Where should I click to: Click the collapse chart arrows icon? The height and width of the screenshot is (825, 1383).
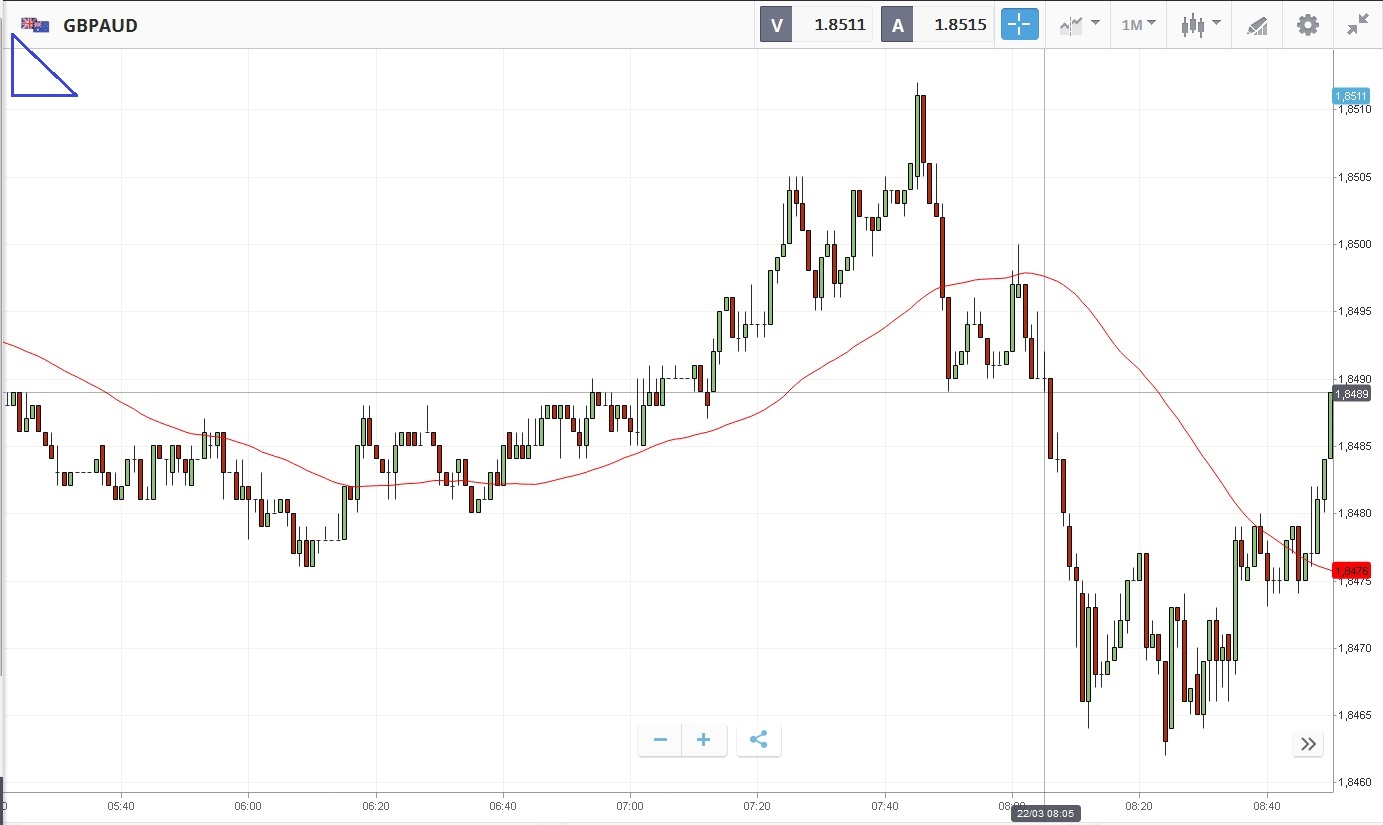coord(1357,25)
